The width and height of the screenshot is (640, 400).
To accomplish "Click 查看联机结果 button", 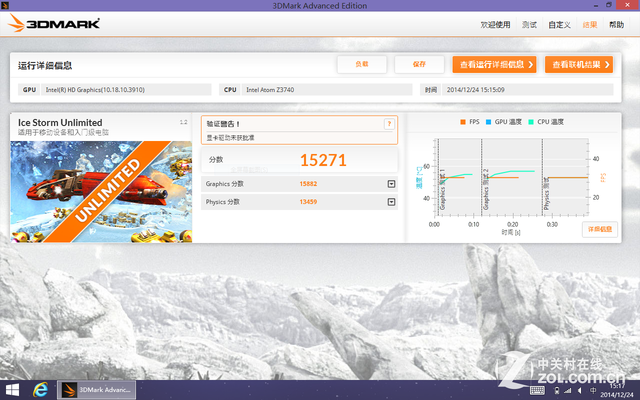I will (579, 64).
